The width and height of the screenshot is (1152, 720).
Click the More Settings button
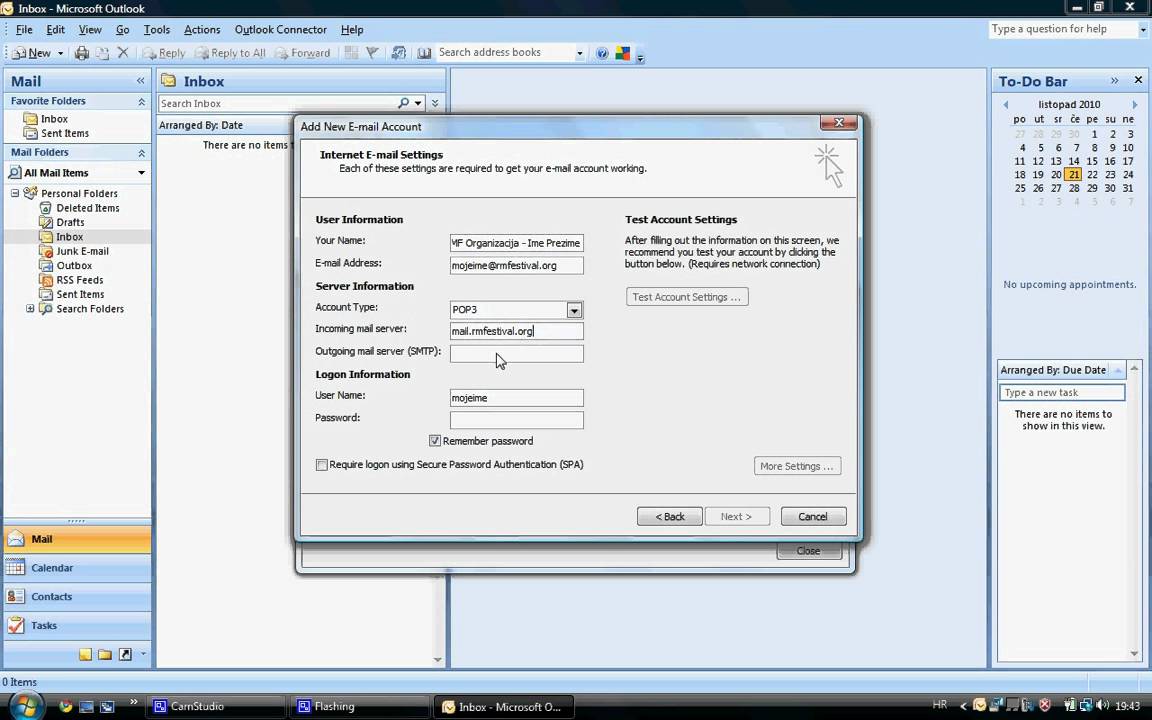[797, 466]
